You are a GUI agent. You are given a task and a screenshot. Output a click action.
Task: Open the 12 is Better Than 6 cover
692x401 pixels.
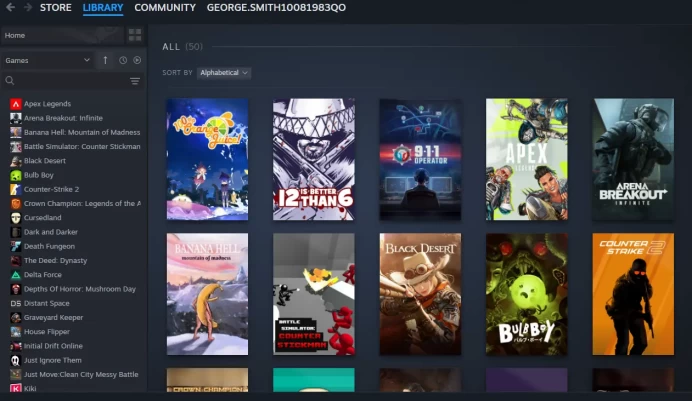coord(314,159)
